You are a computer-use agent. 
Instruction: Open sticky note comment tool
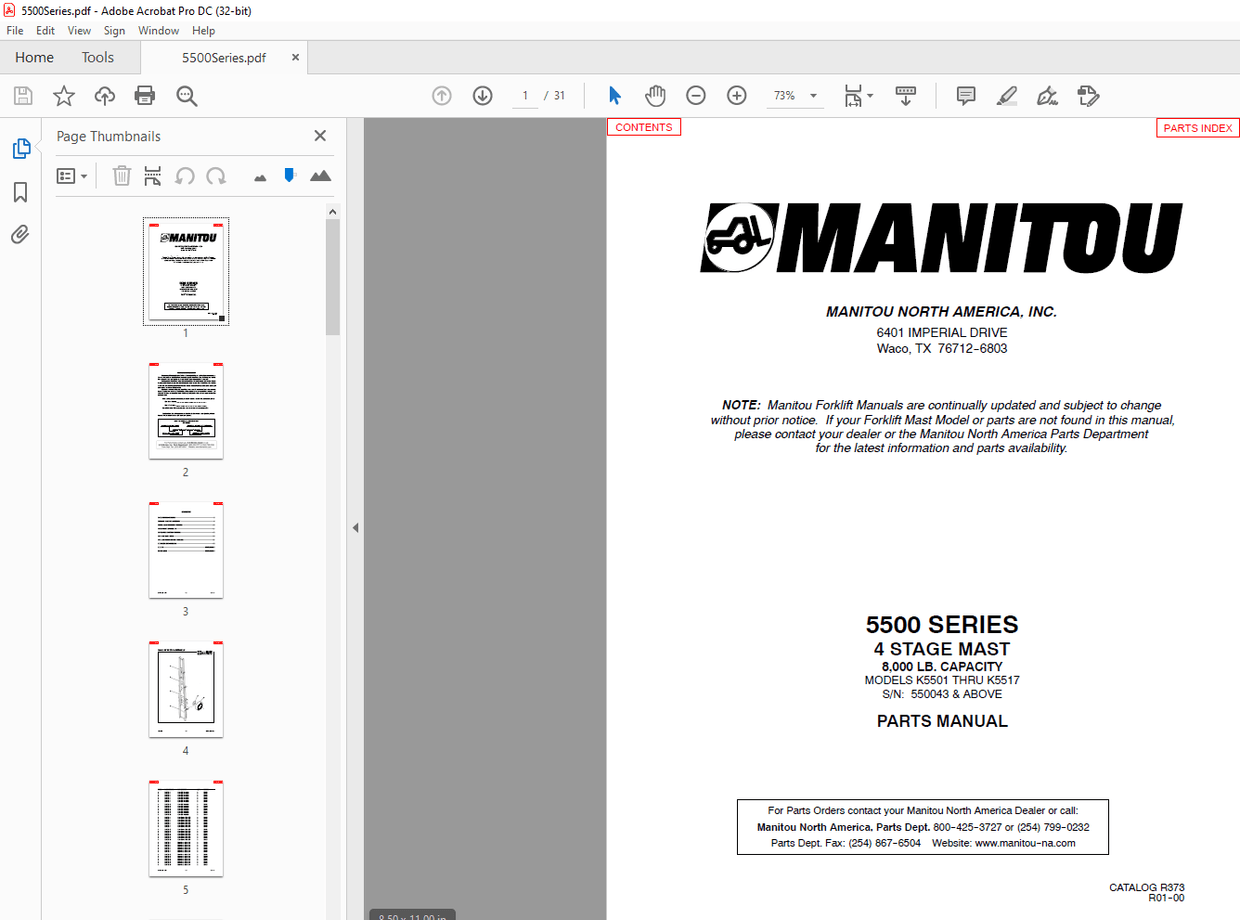coord(965,95)
